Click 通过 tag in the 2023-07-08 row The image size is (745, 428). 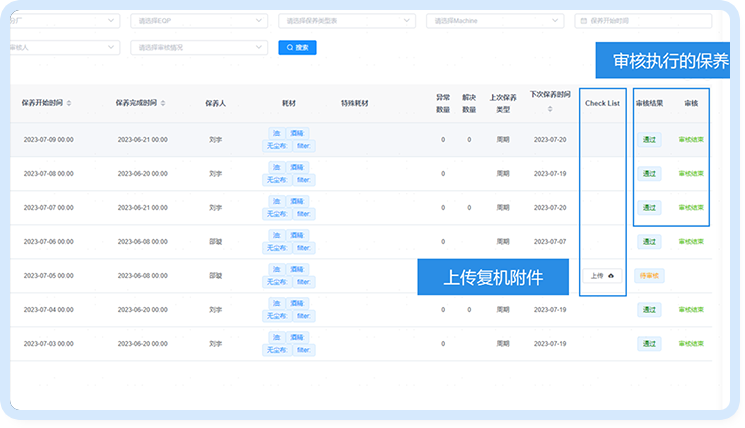pyautogui.click(x=650, y=173)
